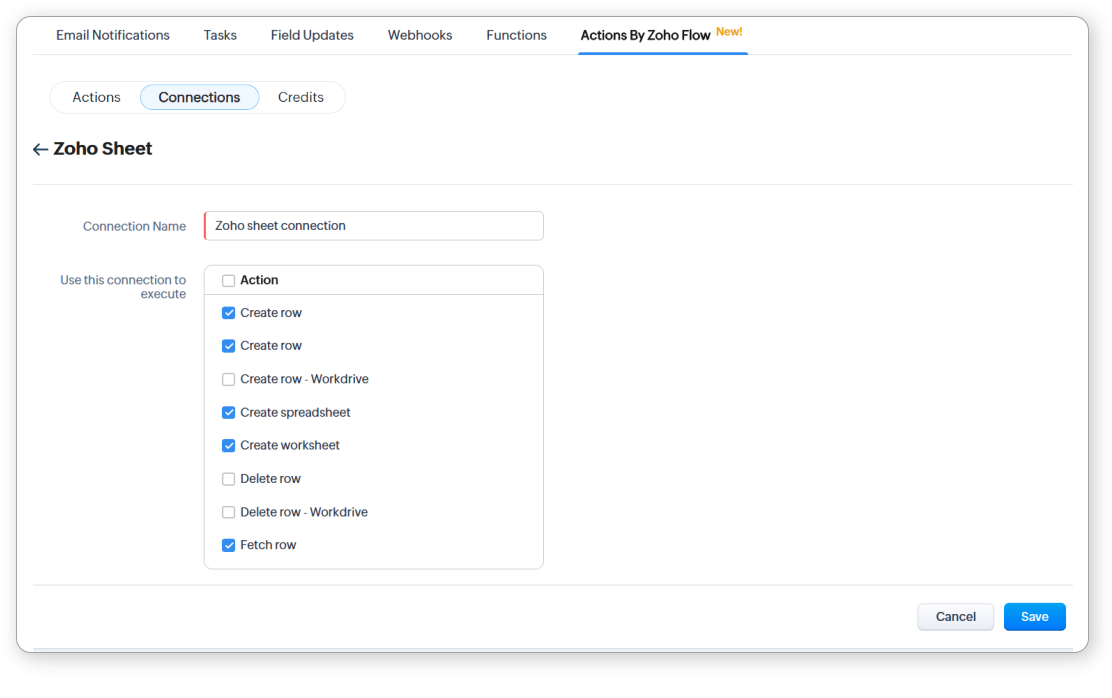Image resolution: width=1112 pixels, height=698 pixels.
Task: Click the Save button
Action: click(1034, 616)
